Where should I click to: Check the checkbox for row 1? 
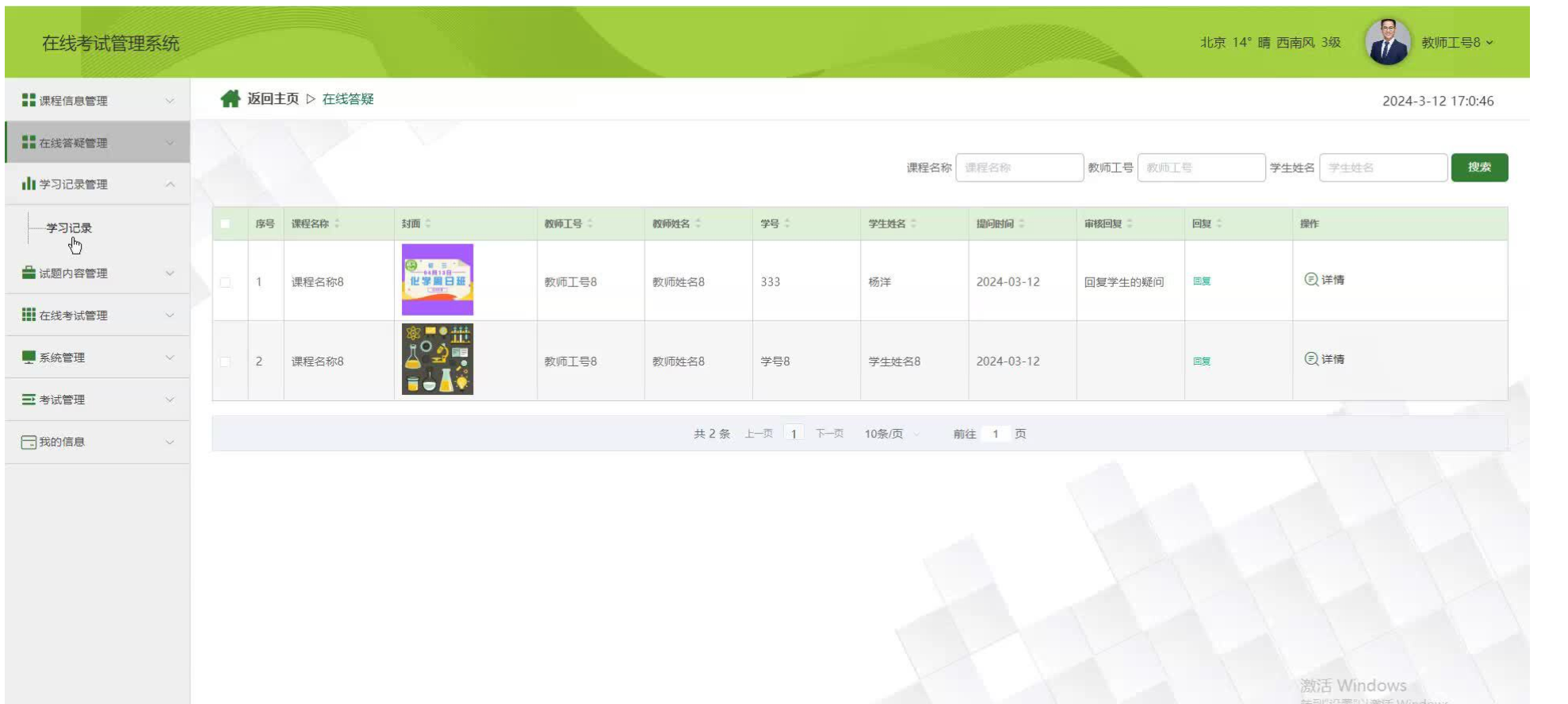[x=225, y=281]
